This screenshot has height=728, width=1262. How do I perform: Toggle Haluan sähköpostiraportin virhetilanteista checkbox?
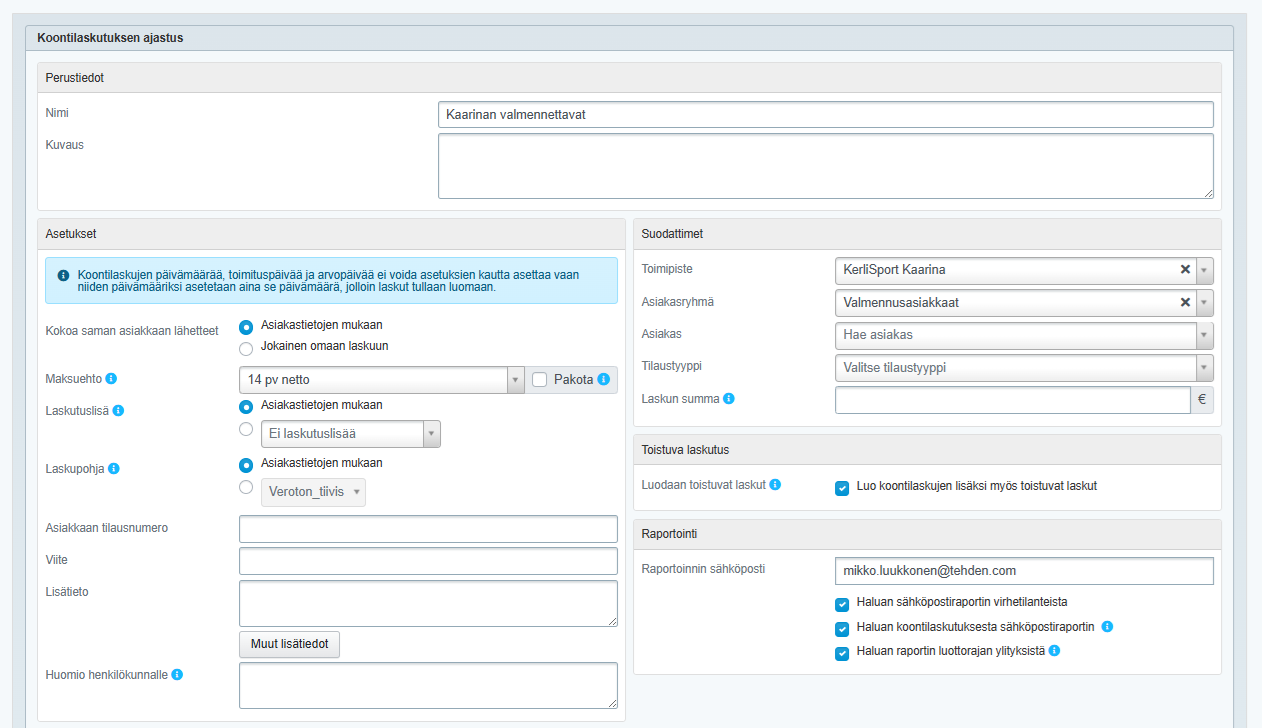click(842, 603)
